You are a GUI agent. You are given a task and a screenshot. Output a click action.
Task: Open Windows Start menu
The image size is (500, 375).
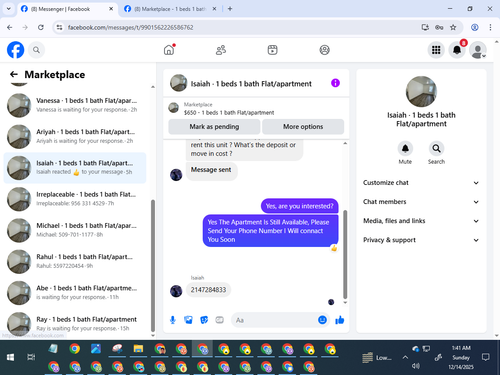tap(10, 357)
